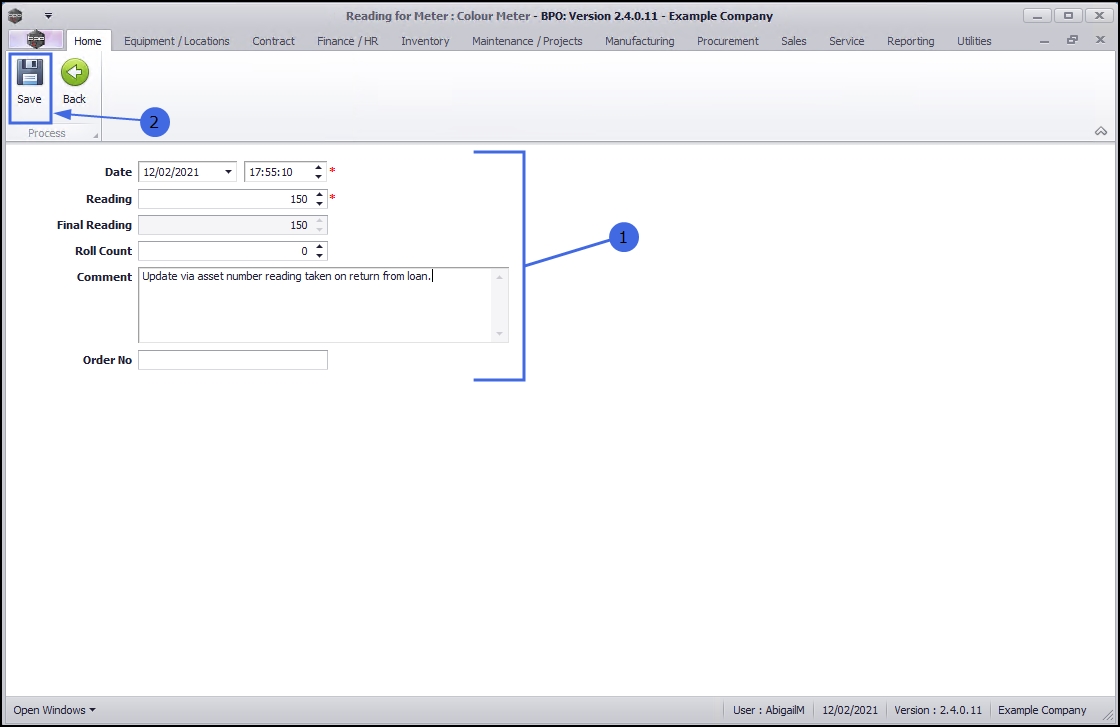Open the quick access toolbar dropdown arrow
The image size is (1120, 727).
click(x=48, y=15)
